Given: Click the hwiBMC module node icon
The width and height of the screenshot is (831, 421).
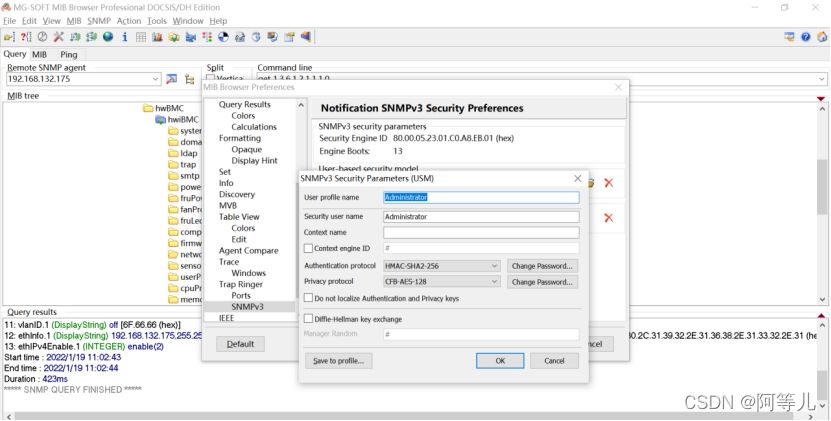Looking at the screenshot, I should pyautogui.click(x=160, y=119).
